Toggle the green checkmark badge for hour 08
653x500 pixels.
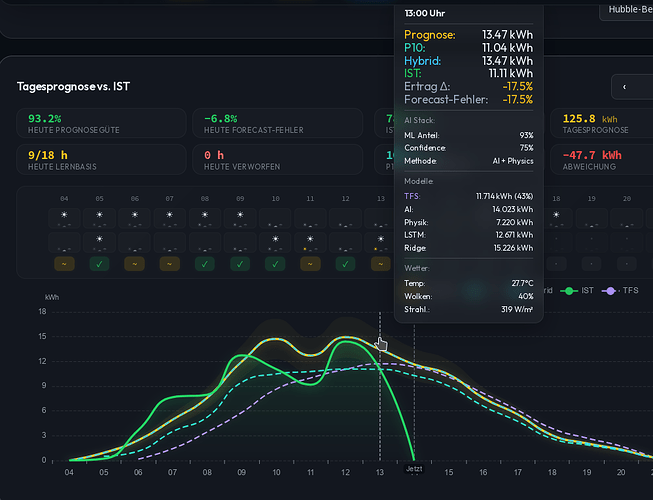[205, 264]
